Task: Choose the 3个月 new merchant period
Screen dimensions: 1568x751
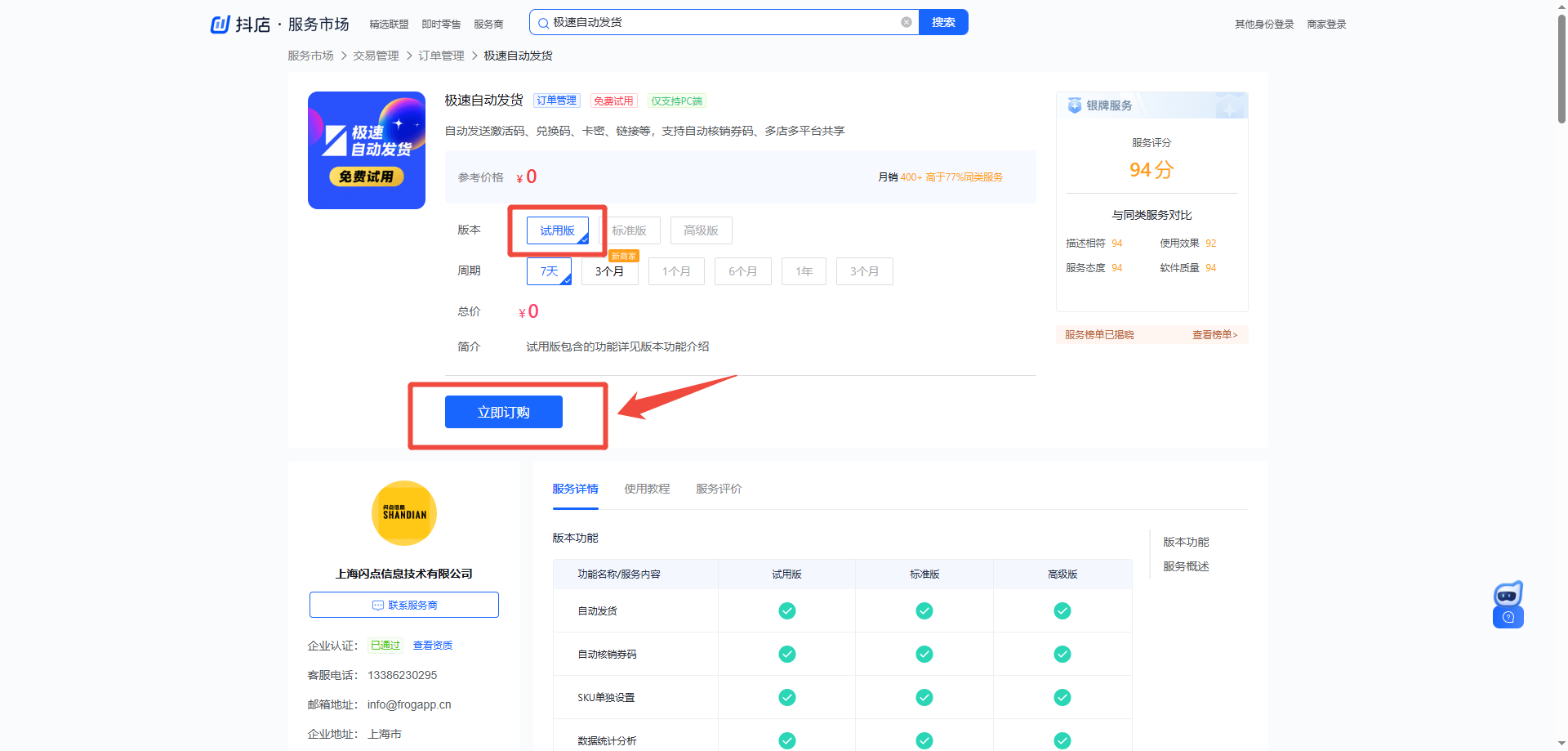Action: tap(609, 271)
